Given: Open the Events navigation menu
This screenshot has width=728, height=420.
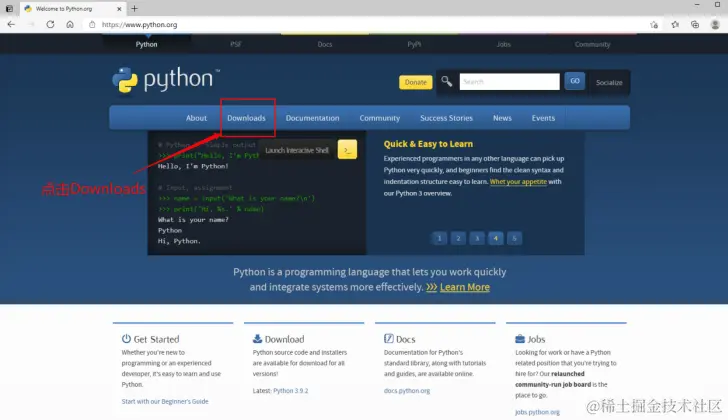Looking at the screenshot, I should pyautogui.click(x=543, y=118).
